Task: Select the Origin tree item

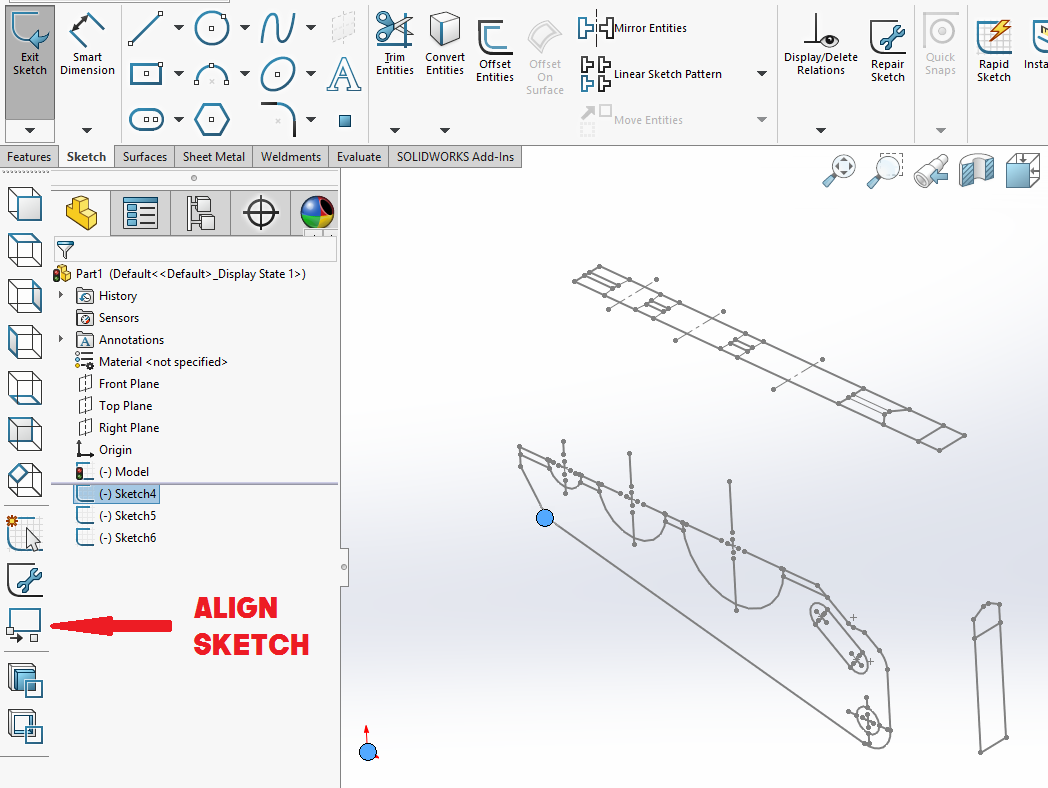Action: (x=104, y=450)
